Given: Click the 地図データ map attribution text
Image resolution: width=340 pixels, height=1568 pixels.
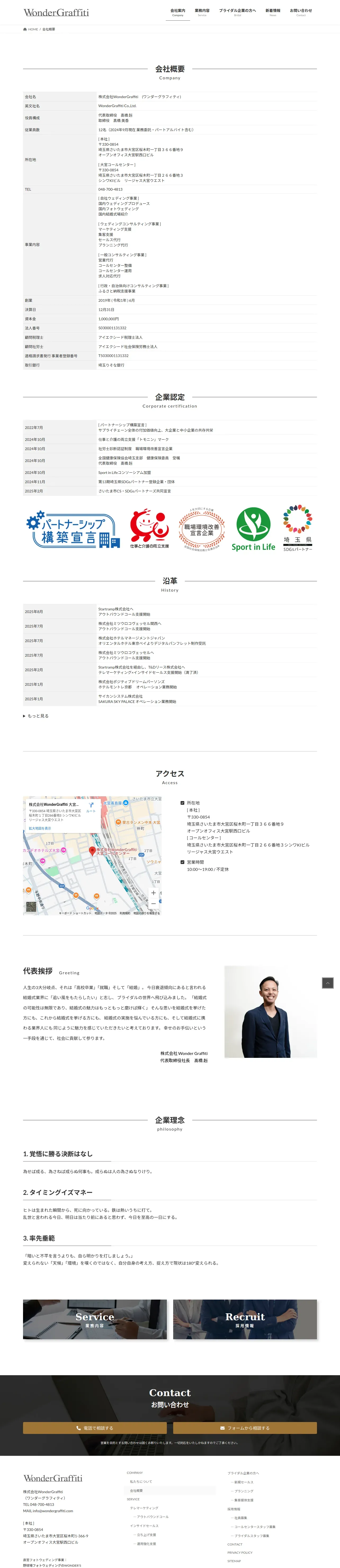Looking at the screenshot, I should click(x=105, y=913).
